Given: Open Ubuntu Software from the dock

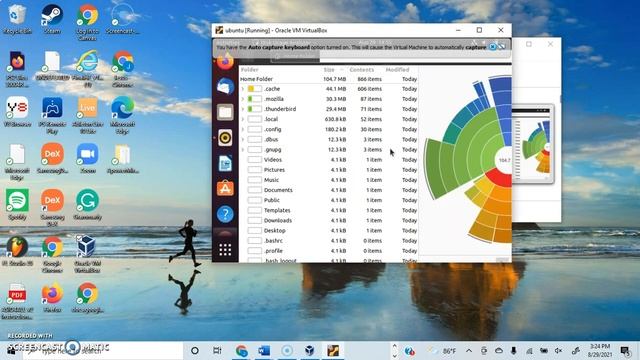Looking at the screenshot, I should point(225,189).
